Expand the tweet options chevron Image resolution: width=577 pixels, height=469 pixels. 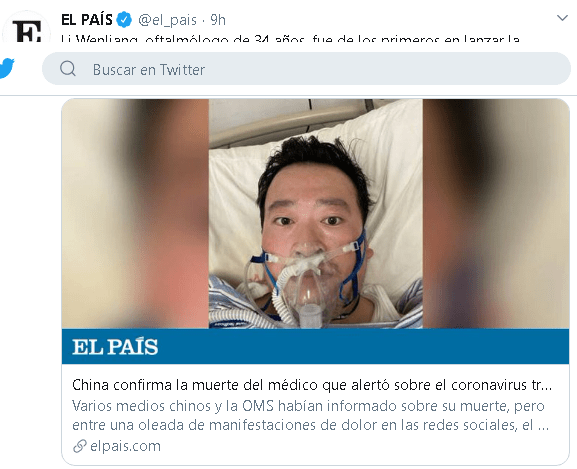(x=562, y=18)
